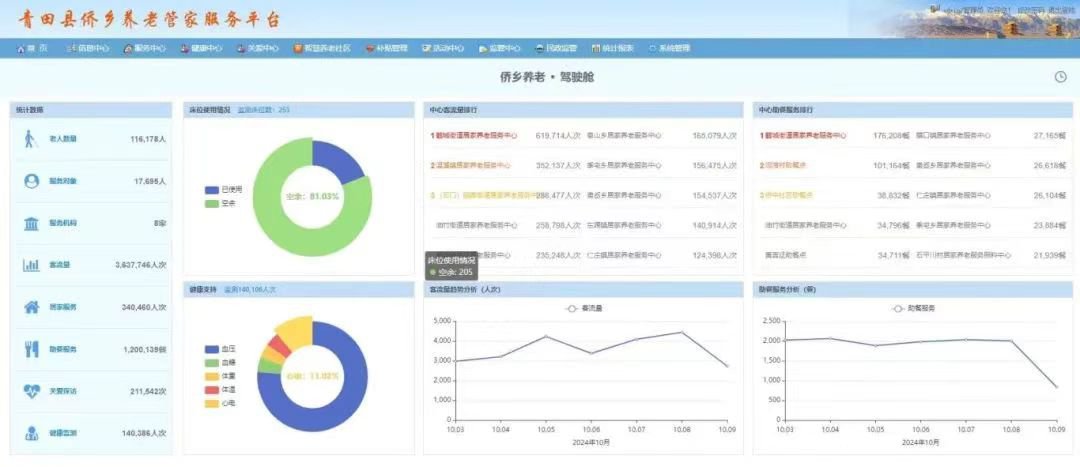Open the 补贴管理 menu
Screen dimensions: 1080x467
point(386,48)
